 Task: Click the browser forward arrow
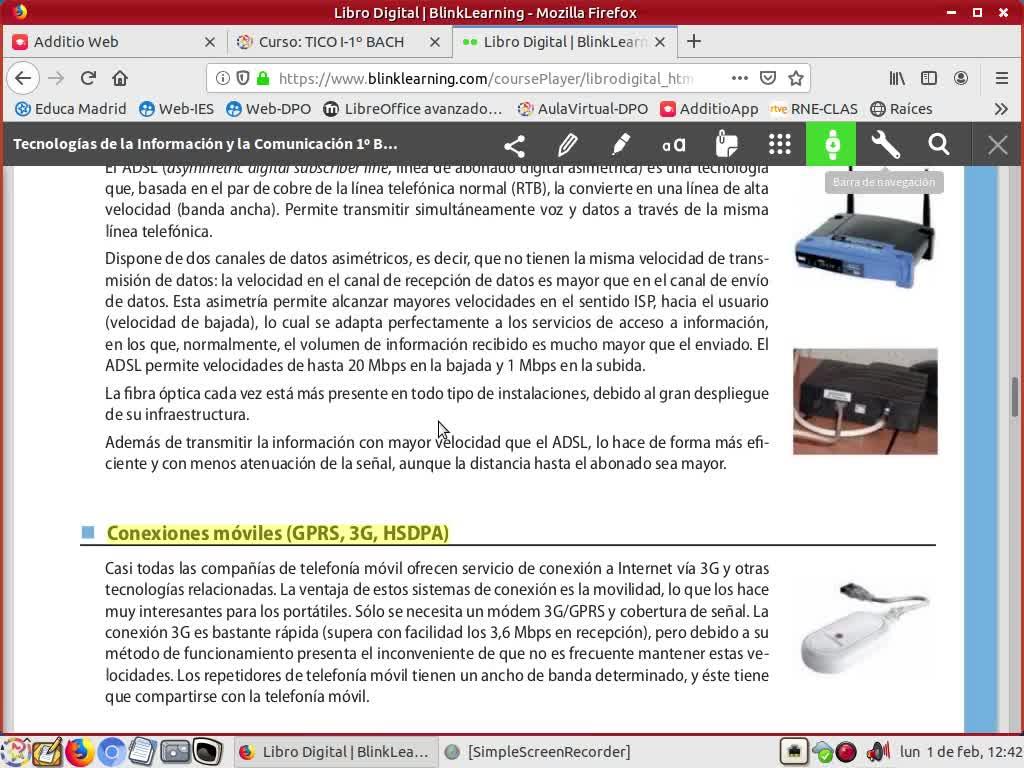(56, 78)
